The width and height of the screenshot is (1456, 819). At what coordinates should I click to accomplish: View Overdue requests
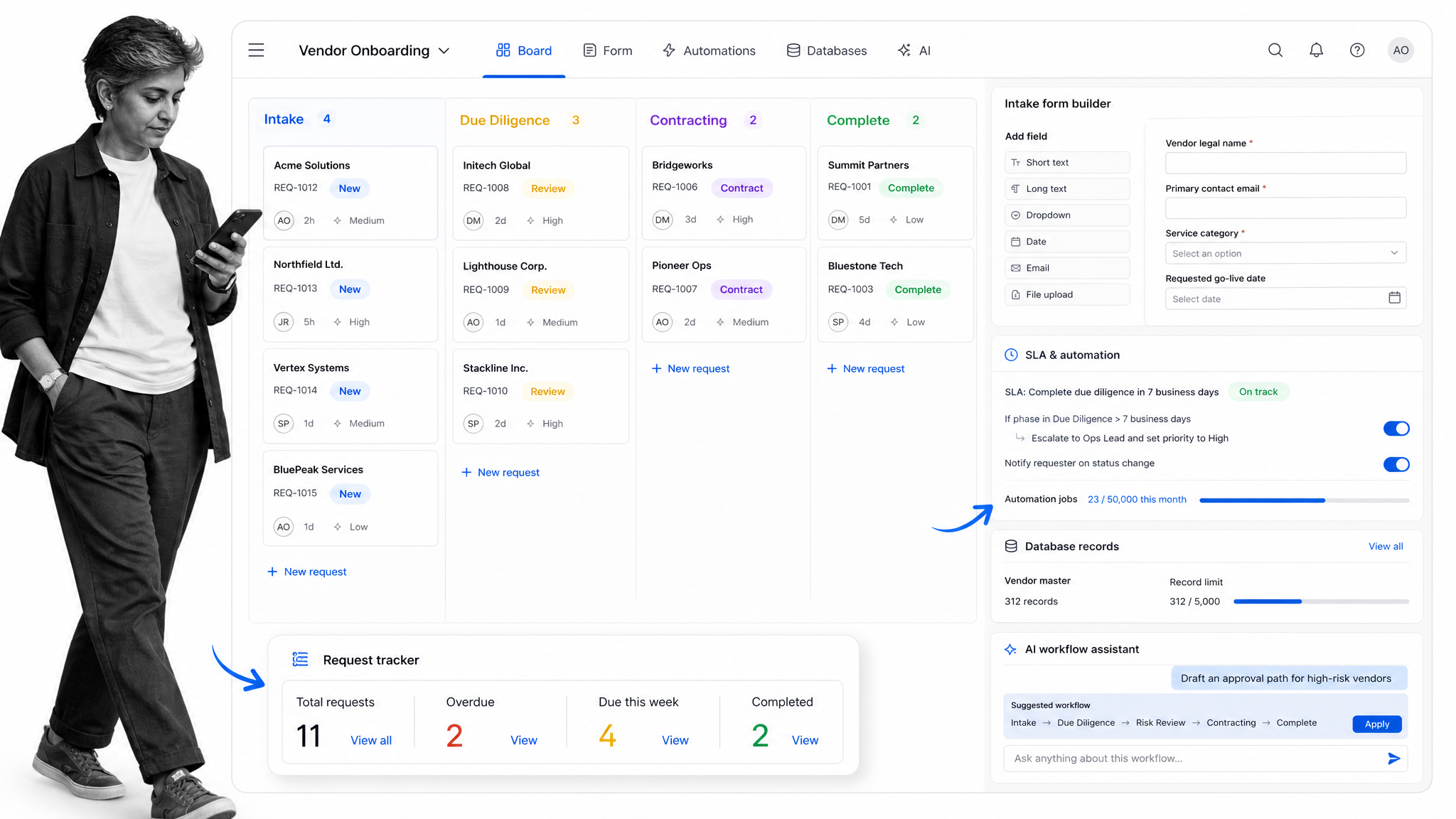pos(524,740)
